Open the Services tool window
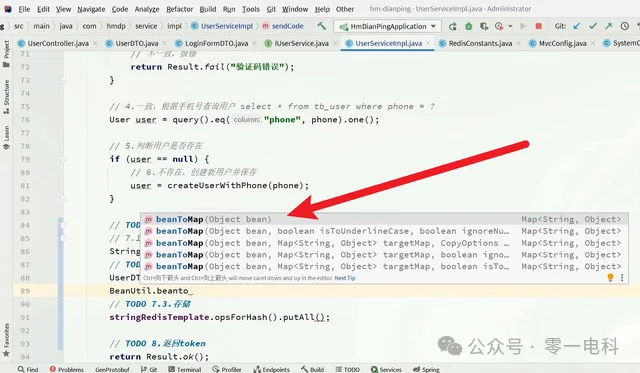 pos(386,369)
